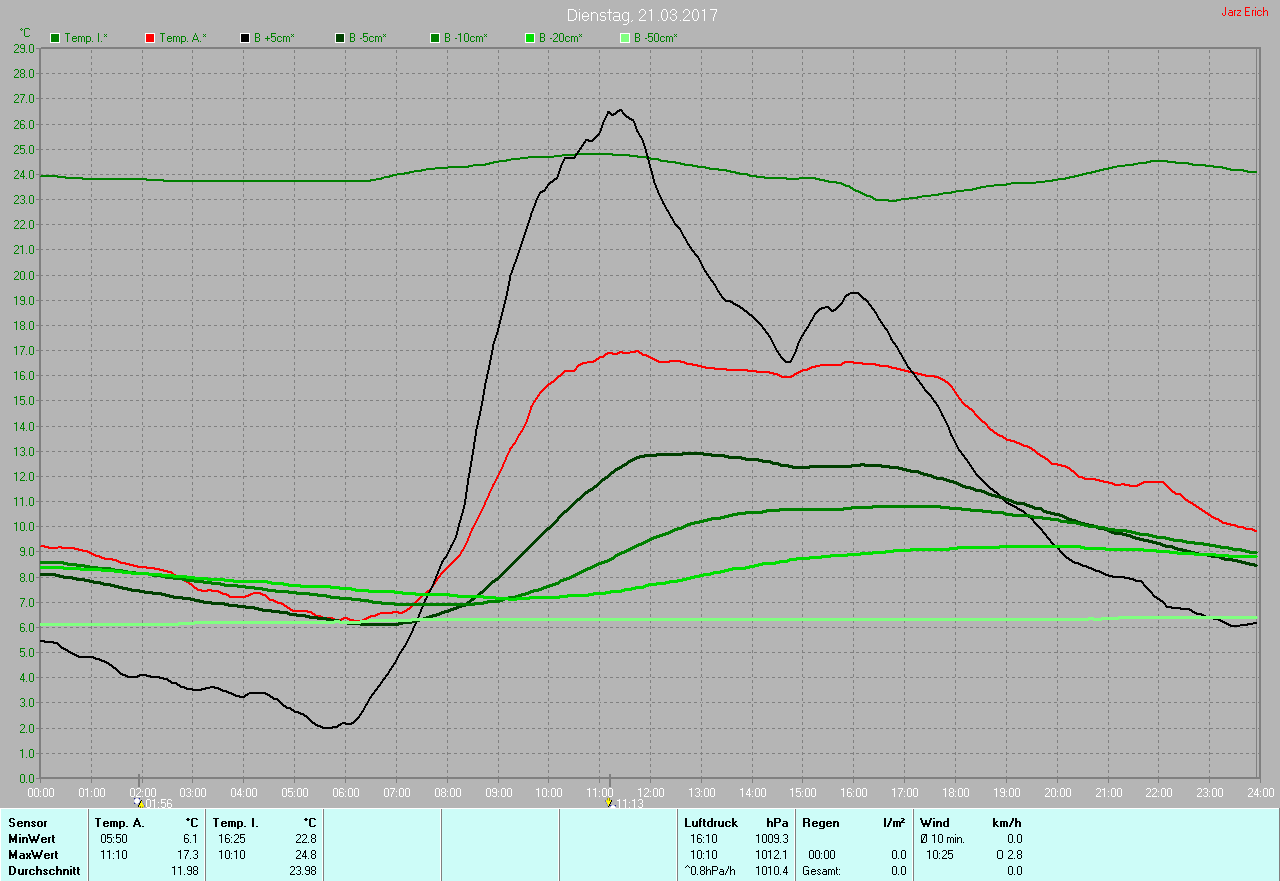Click the MaxWert row label
Viewport: 1280px width, 881px height.
coord(33,855)
